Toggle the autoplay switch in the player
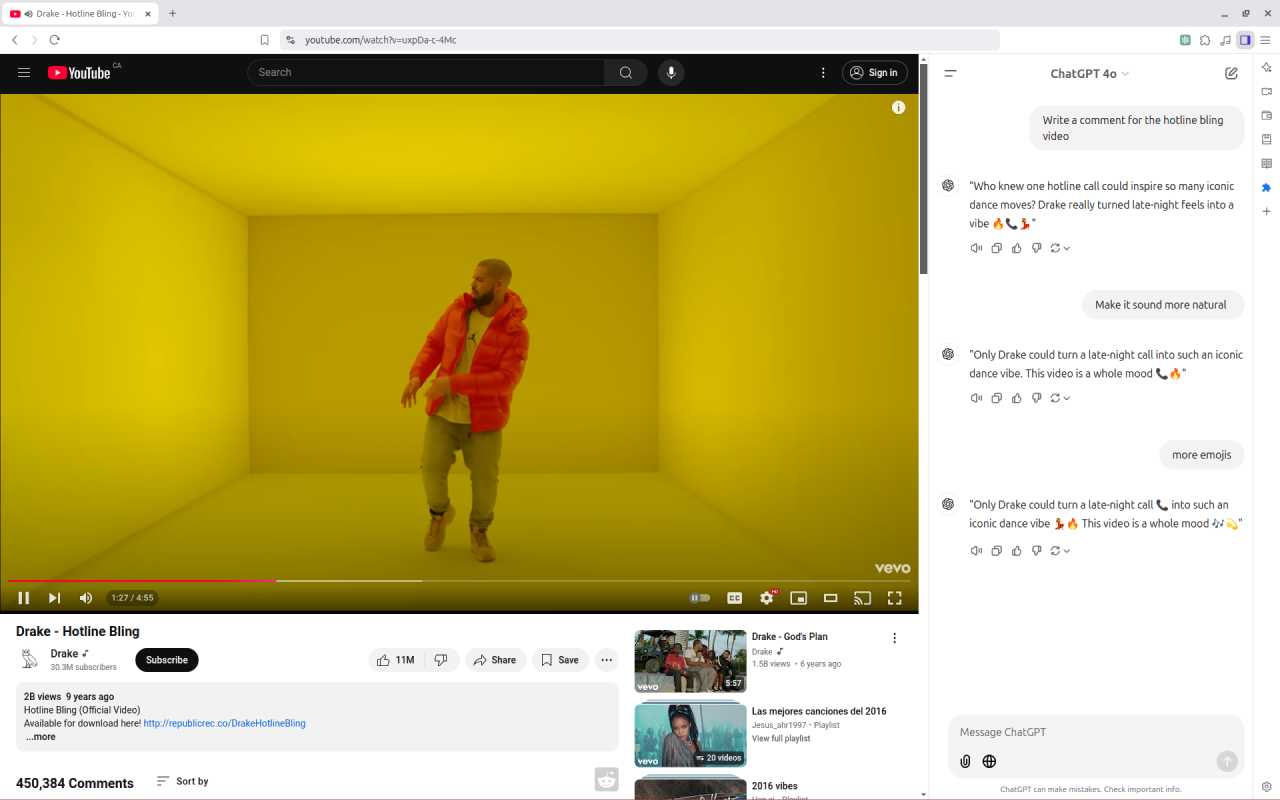This screenshot has width=1280, height=800. tap(698, 597)
